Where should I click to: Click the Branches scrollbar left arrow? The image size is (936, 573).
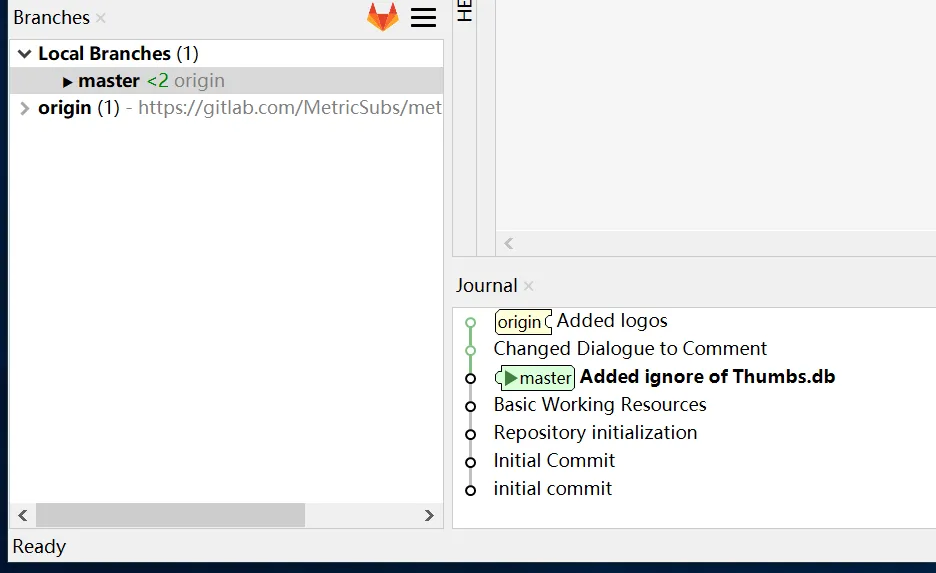pos(23,516)
